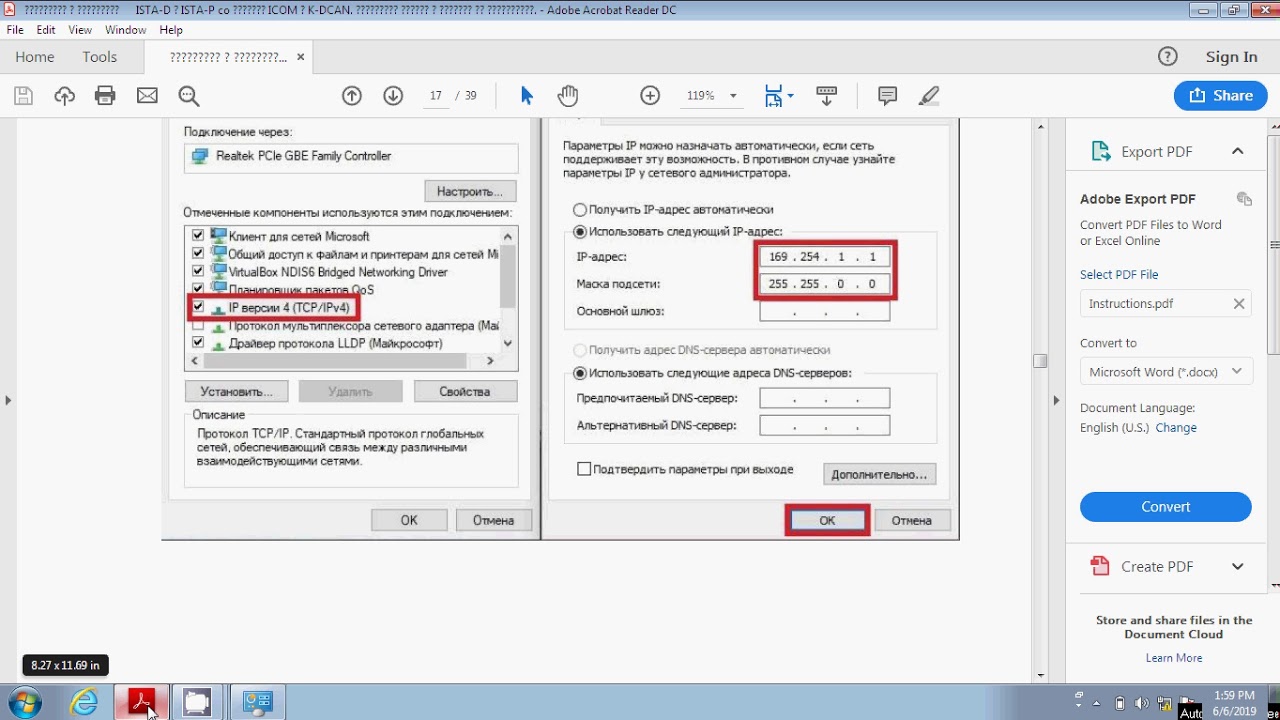Click the Learn More link
Image resolution: width=1280 pixels, height=720 pixels.
[x=1174, y=658]
